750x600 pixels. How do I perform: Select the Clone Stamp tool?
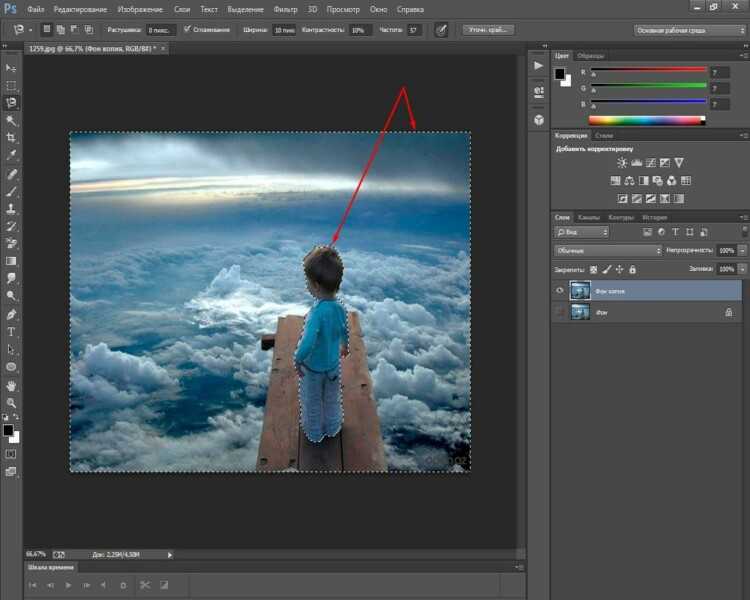(11, 209)
